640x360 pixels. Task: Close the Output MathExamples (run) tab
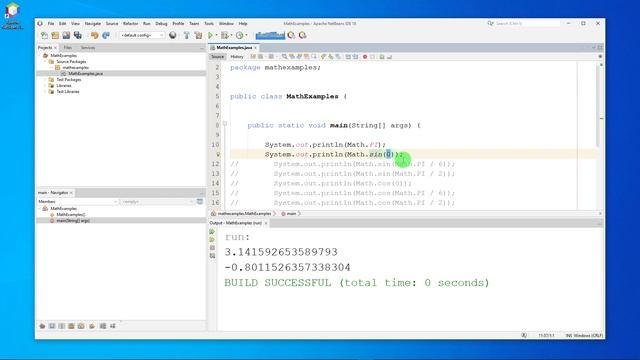[266, 223]
